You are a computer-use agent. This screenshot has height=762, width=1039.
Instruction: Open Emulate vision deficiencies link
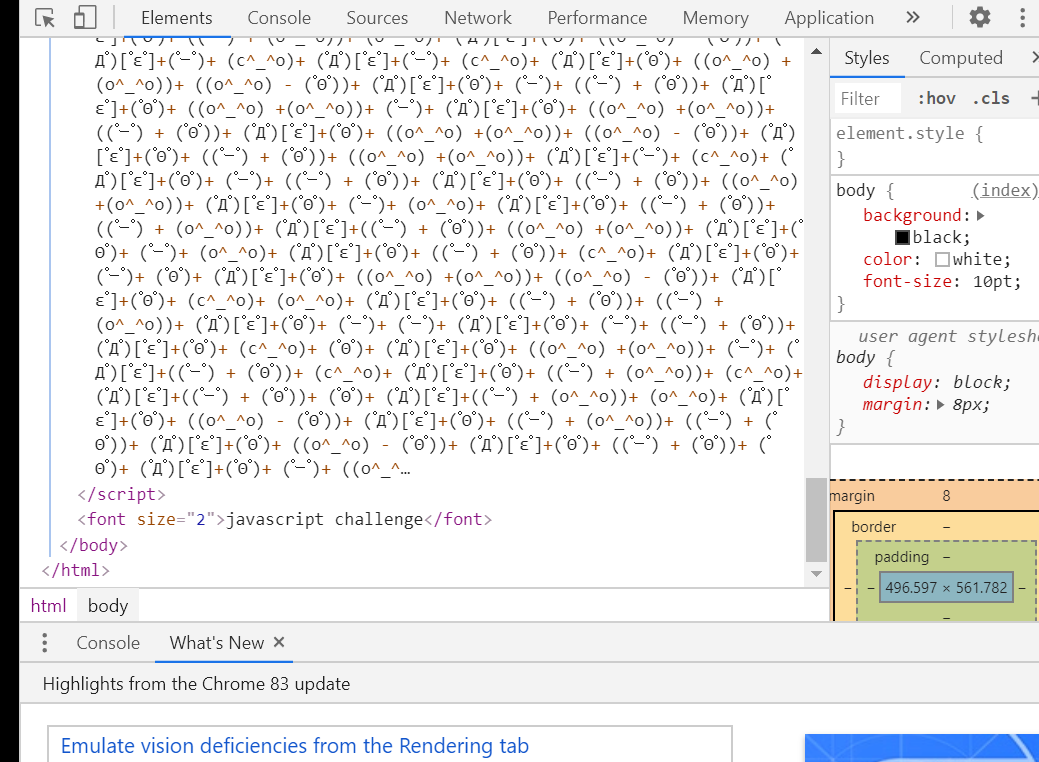coord(295,746)
